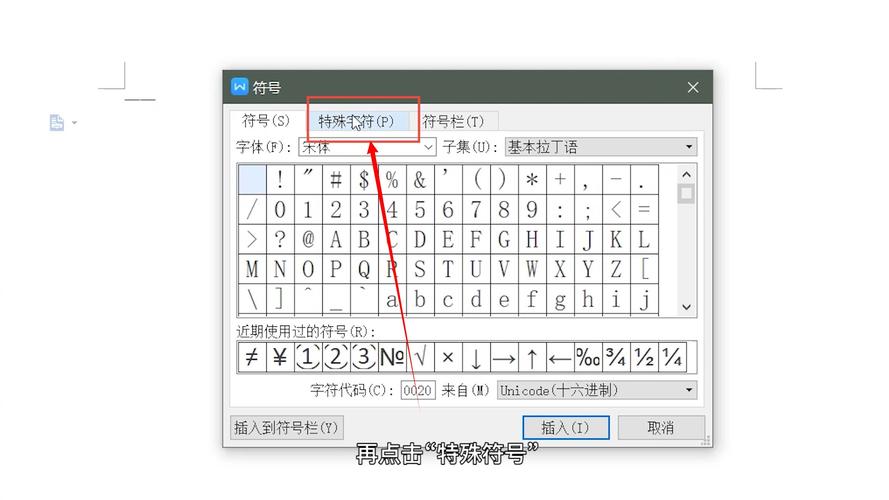This screenshot has width=889, height=500.
Task: Choose recent symbol circled ①
Action: pyautogui.click(x=308, y=357)
